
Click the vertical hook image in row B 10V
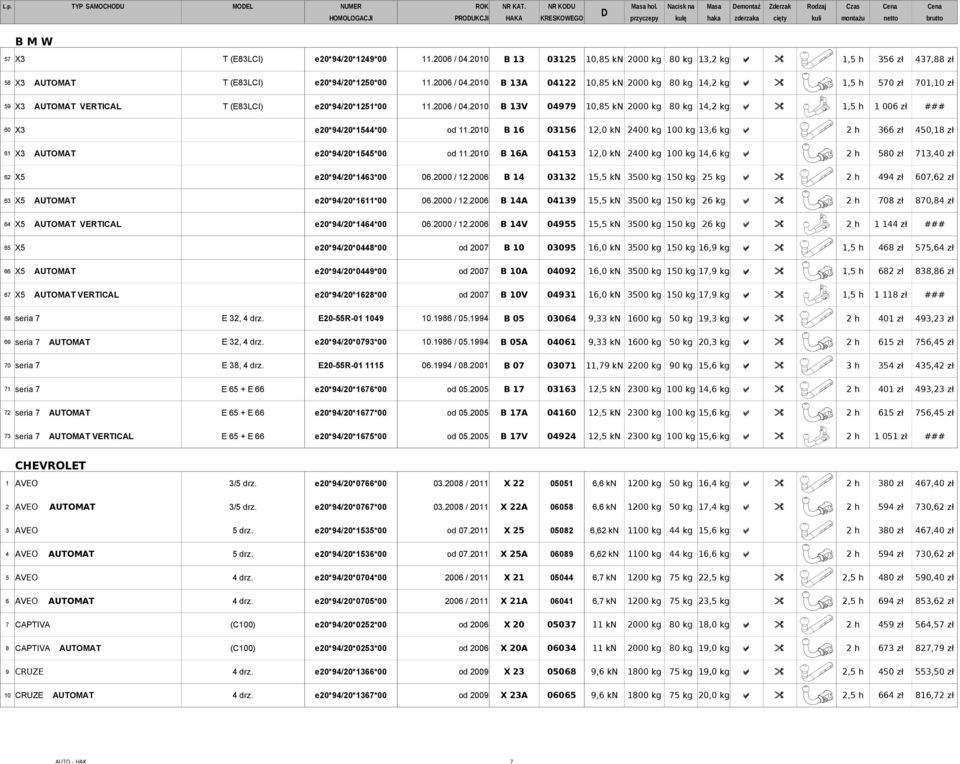pyautogui.click(x=816, y=295)
